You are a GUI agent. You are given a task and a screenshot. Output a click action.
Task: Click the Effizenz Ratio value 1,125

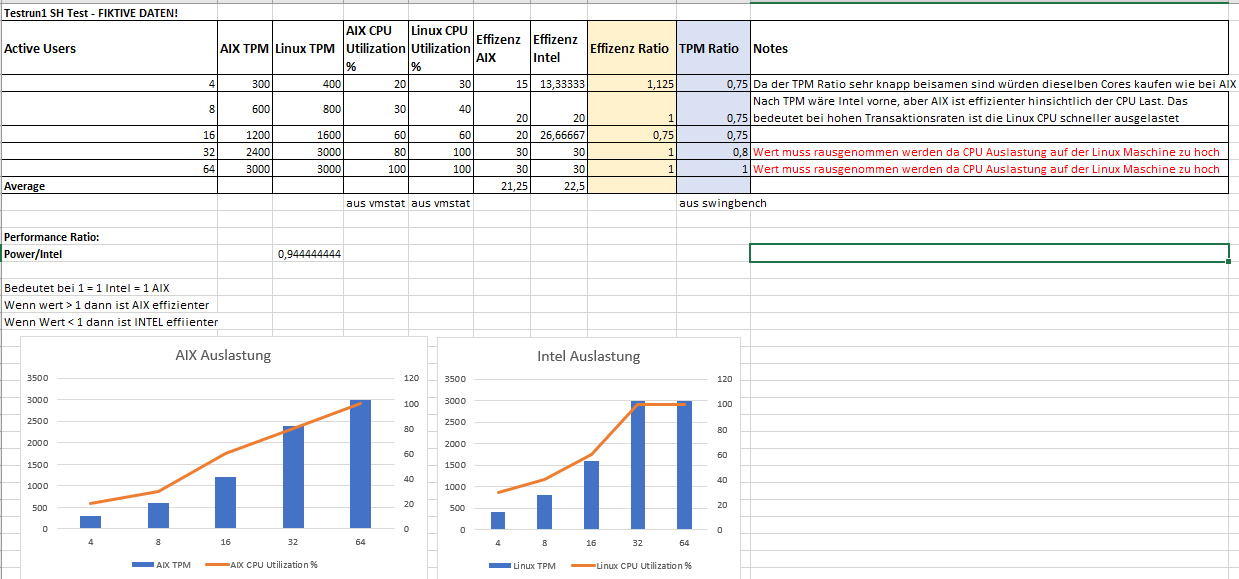[x=632, y=85]
